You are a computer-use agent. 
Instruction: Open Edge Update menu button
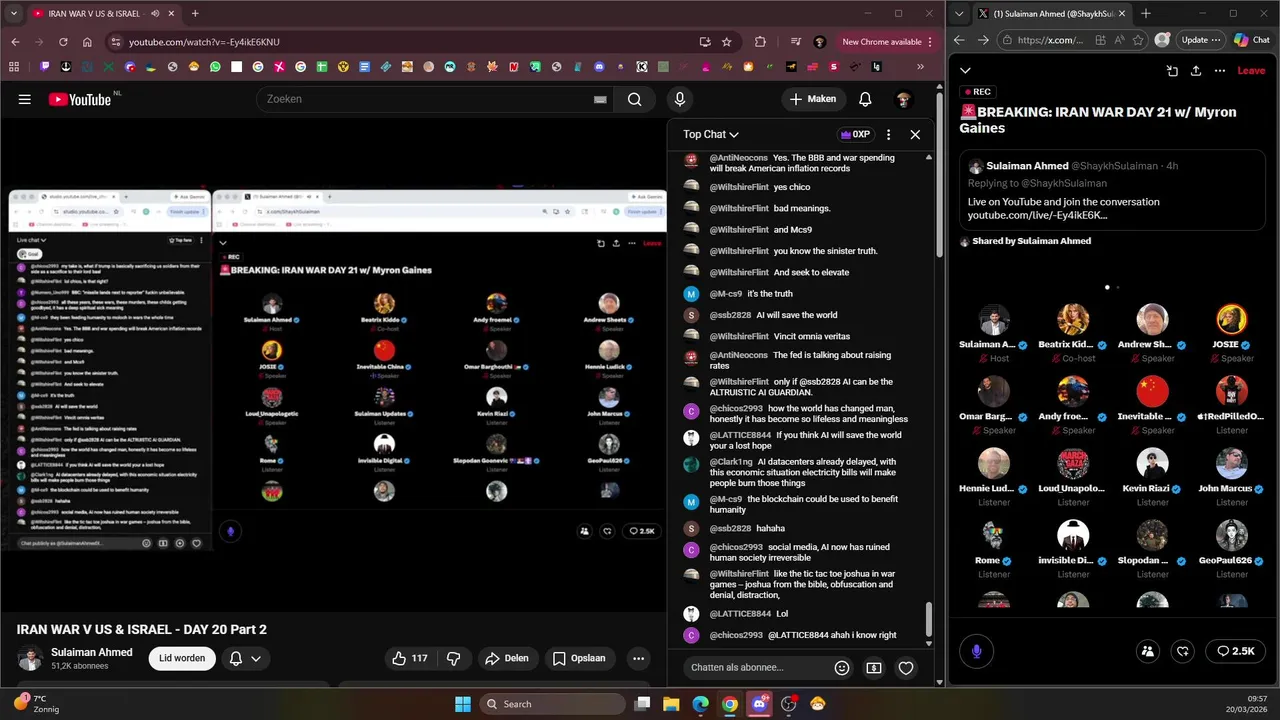1201,40
